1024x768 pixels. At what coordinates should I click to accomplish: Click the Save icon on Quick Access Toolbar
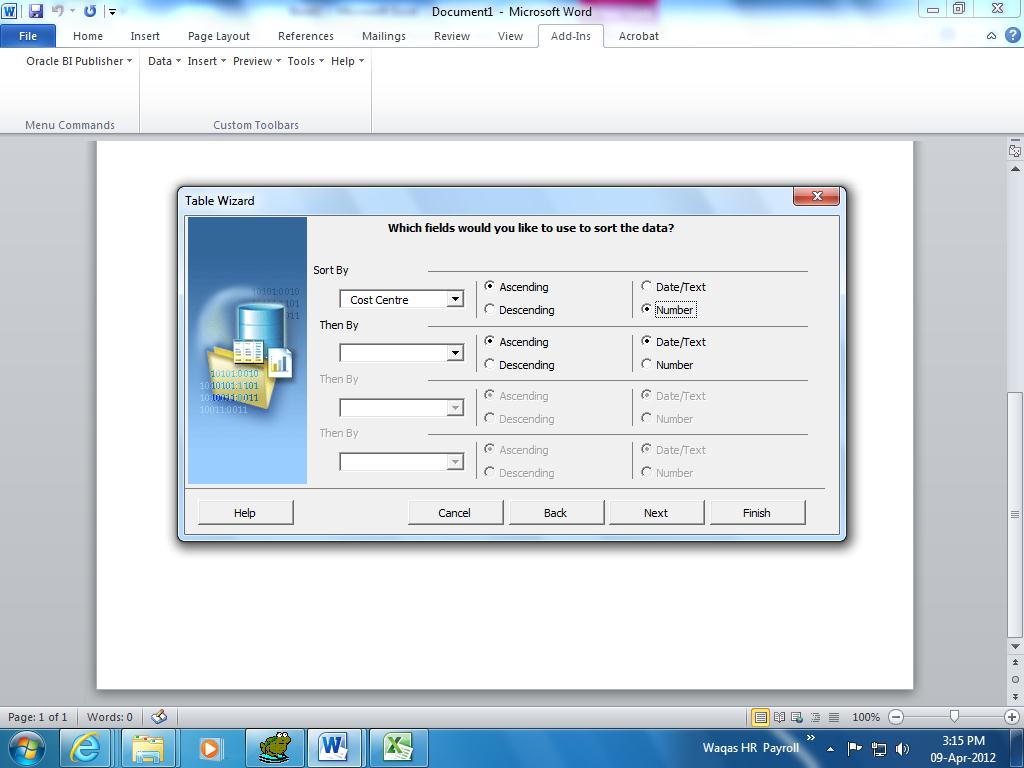[36, 10]
